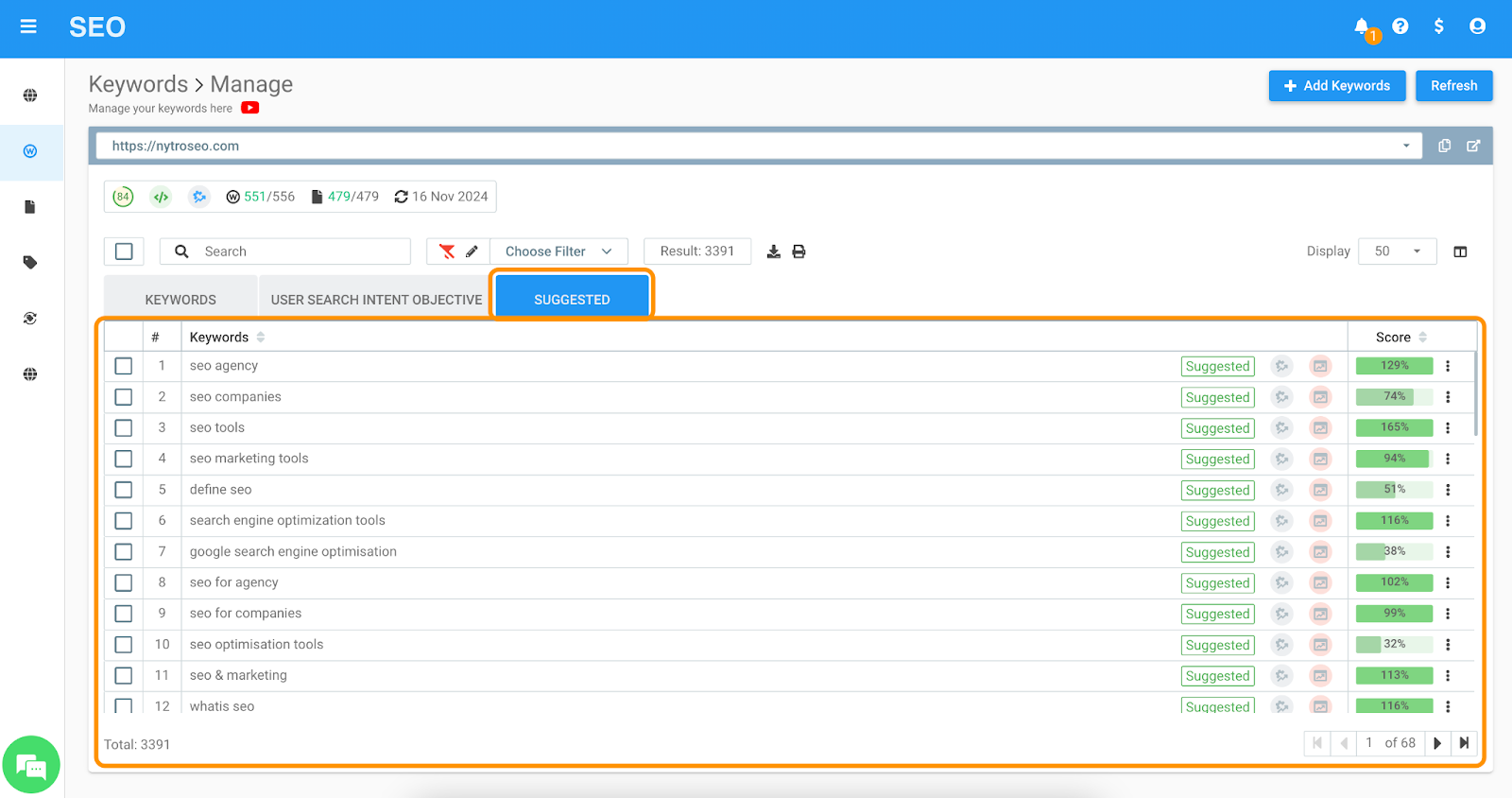Expand the website URL dropdown
The image size is (1512, 798).
coord(1406,146)
